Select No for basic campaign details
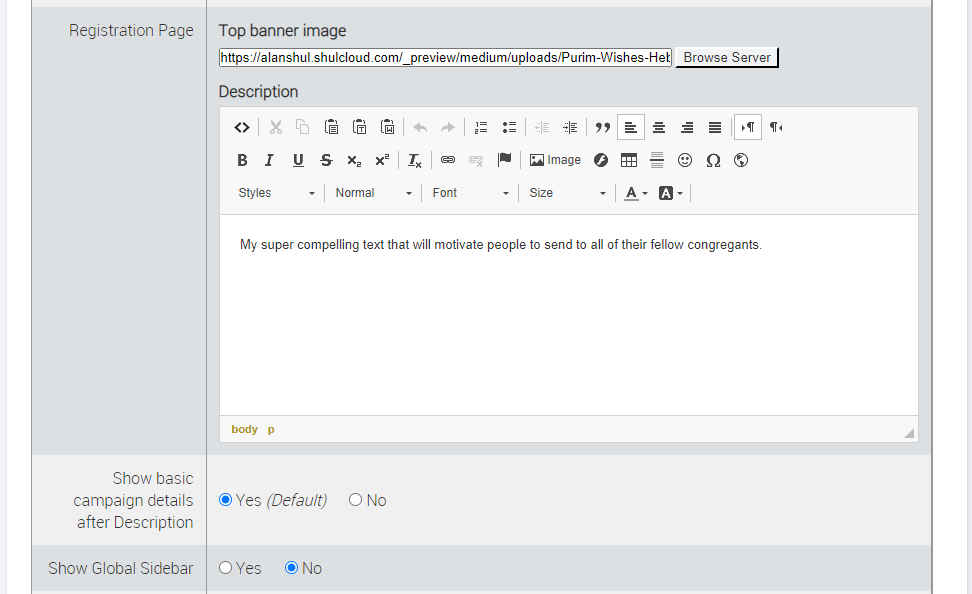The image size is (972, 594). [356, 500]
